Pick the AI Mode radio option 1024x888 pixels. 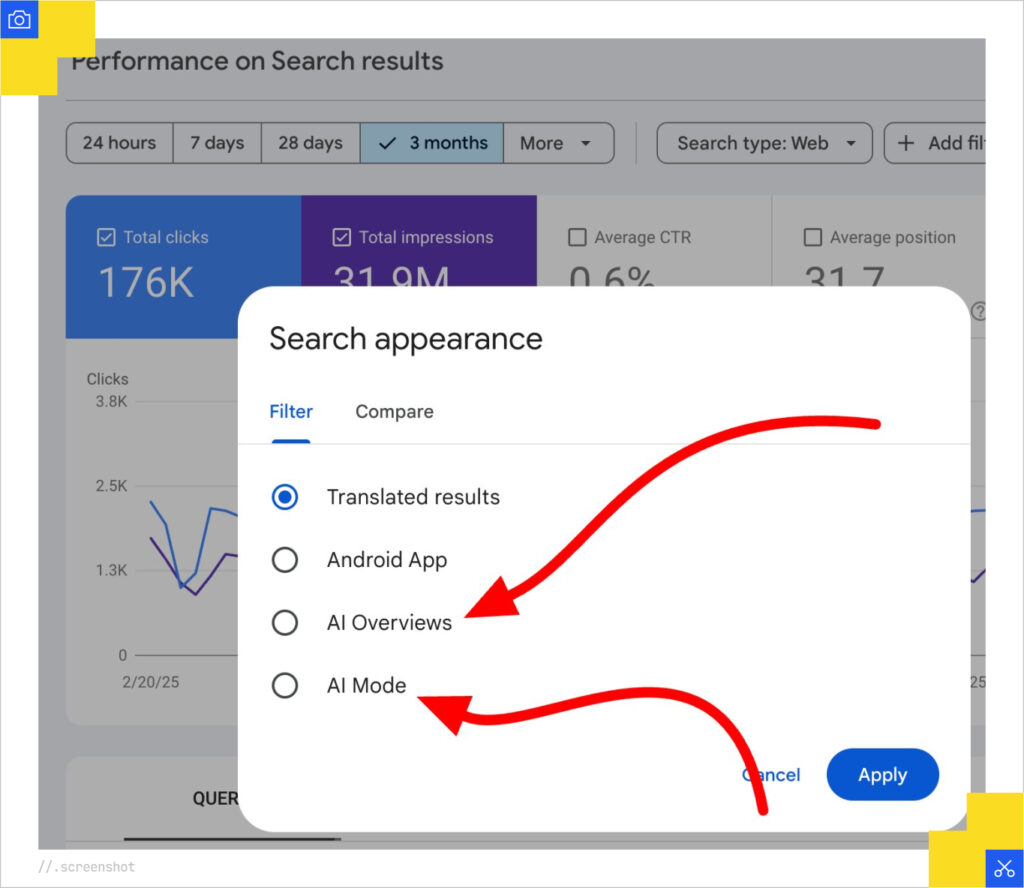click(285, 686)
